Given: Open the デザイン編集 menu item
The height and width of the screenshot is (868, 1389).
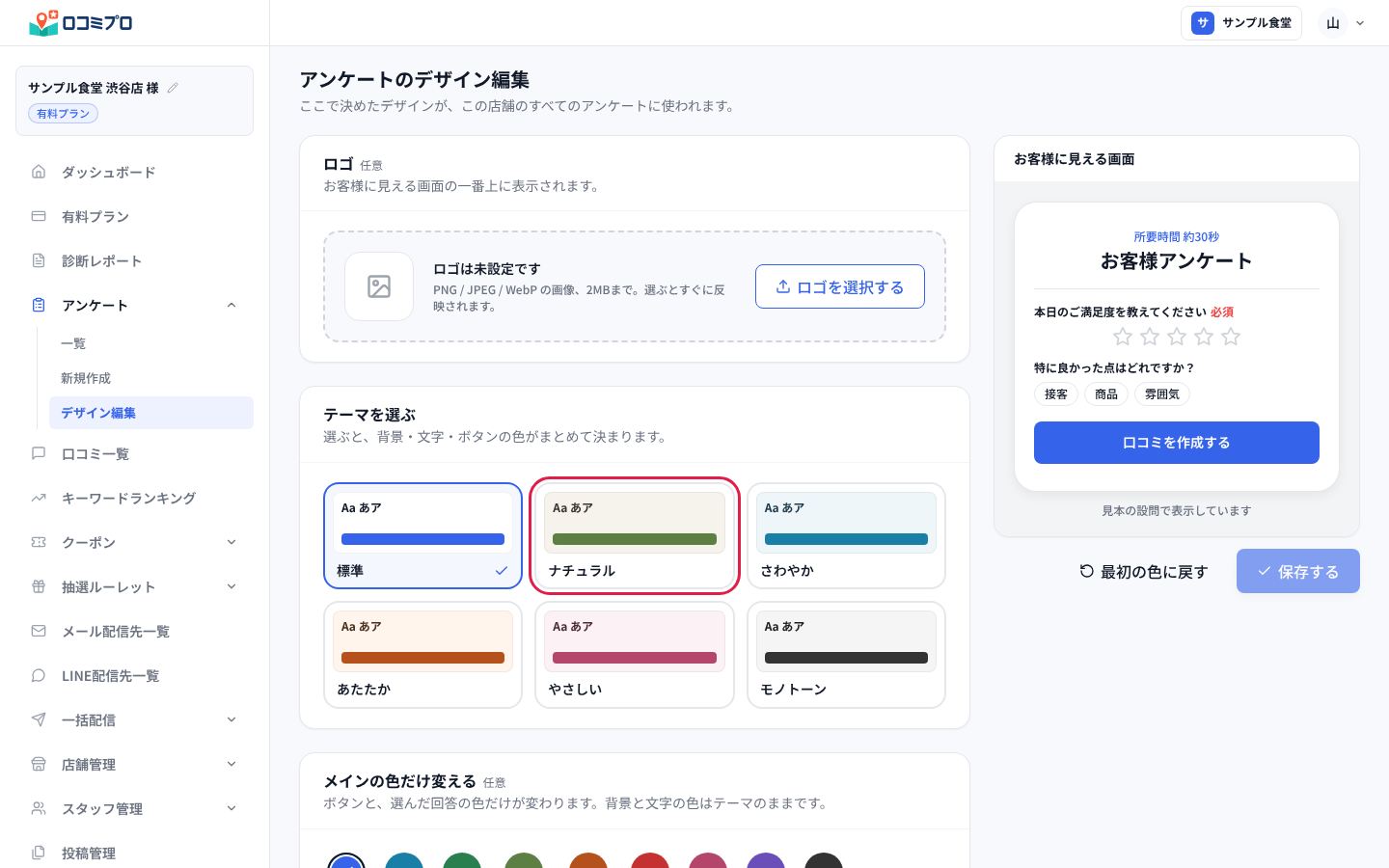Looking at the screenshot, I should 151,413.
